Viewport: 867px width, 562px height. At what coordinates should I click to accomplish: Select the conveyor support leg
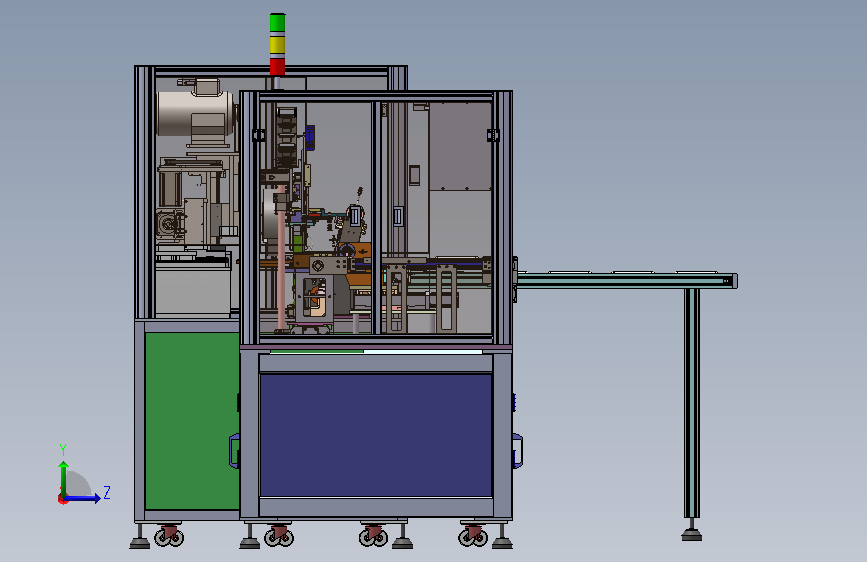[x=692, y=403]
